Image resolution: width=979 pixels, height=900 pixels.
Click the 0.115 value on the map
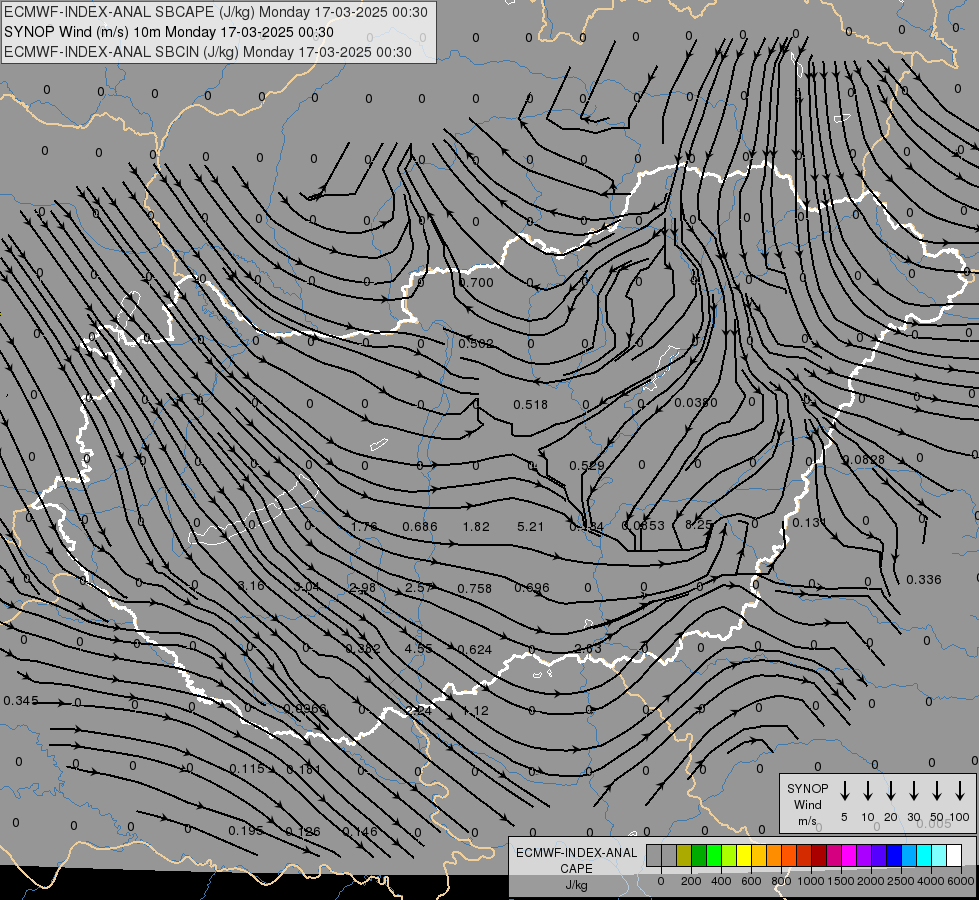[x=247, y=769]
